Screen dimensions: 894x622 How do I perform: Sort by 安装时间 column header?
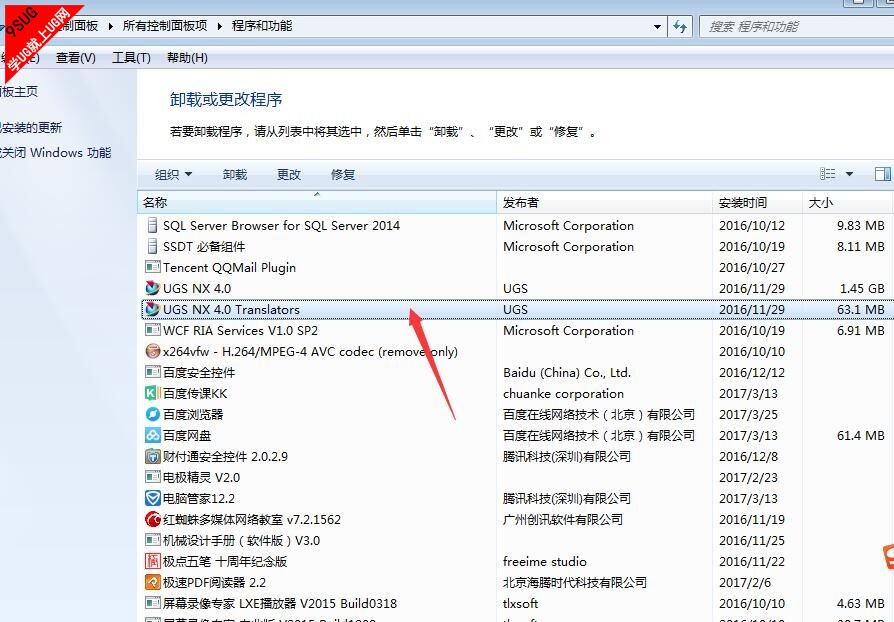click(x=757, y=202)
